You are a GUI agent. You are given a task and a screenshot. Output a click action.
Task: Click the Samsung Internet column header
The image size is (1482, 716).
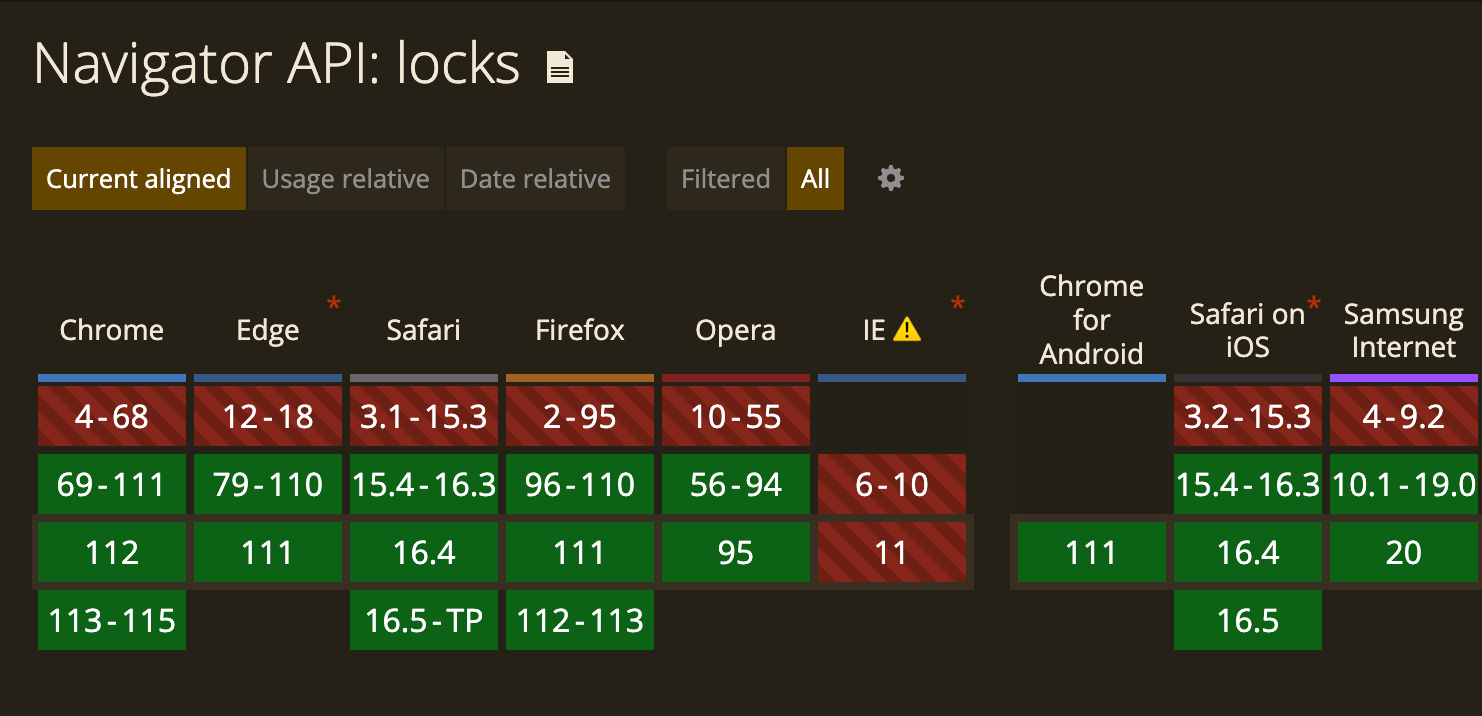pos(1403,330)
